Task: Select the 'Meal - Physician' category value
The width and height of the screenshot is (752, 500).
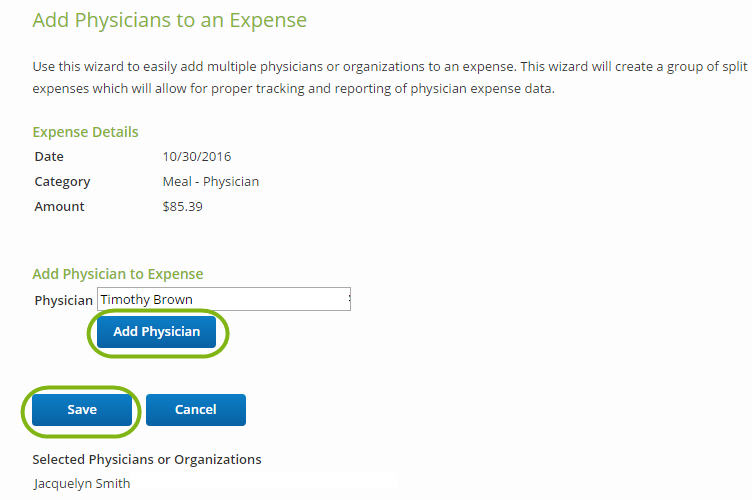Action: [x=211, y=182]
